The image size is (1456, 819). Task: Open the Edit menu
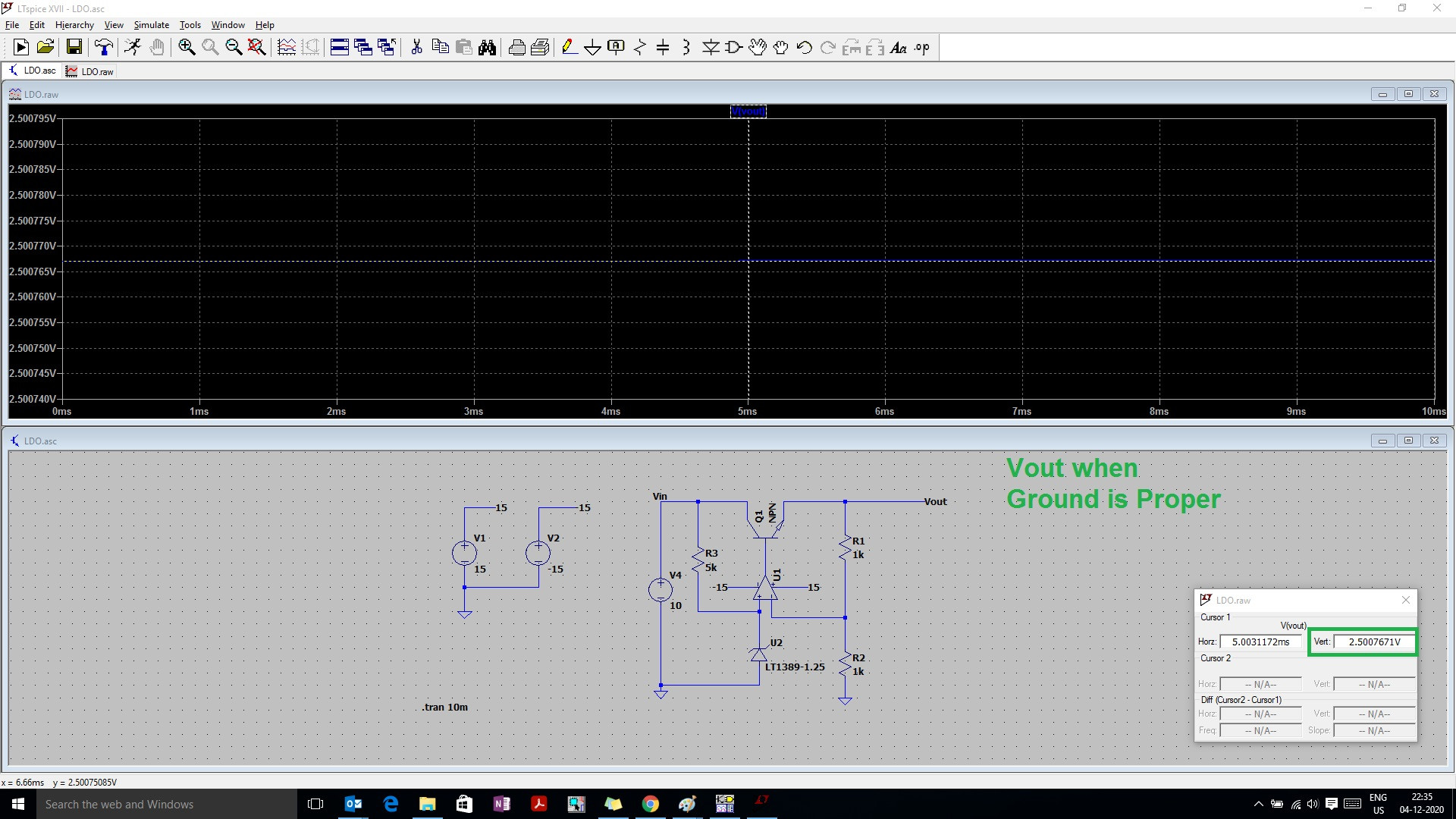point(37,24)
